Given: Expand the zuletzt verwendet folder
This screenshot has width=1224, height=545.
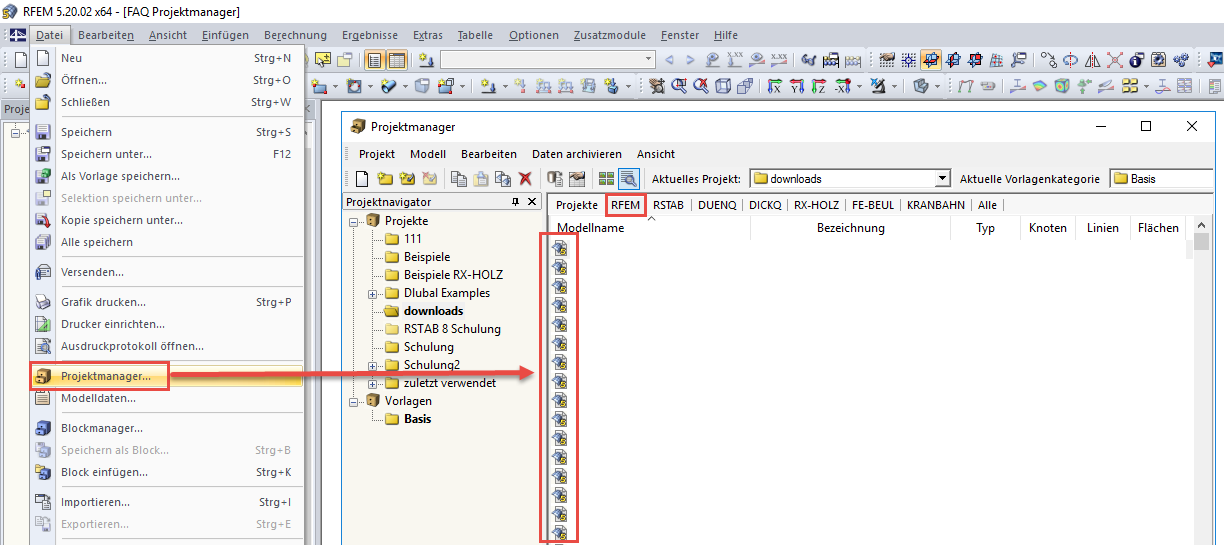Looking at the screenshot, I should pos(373,384).
